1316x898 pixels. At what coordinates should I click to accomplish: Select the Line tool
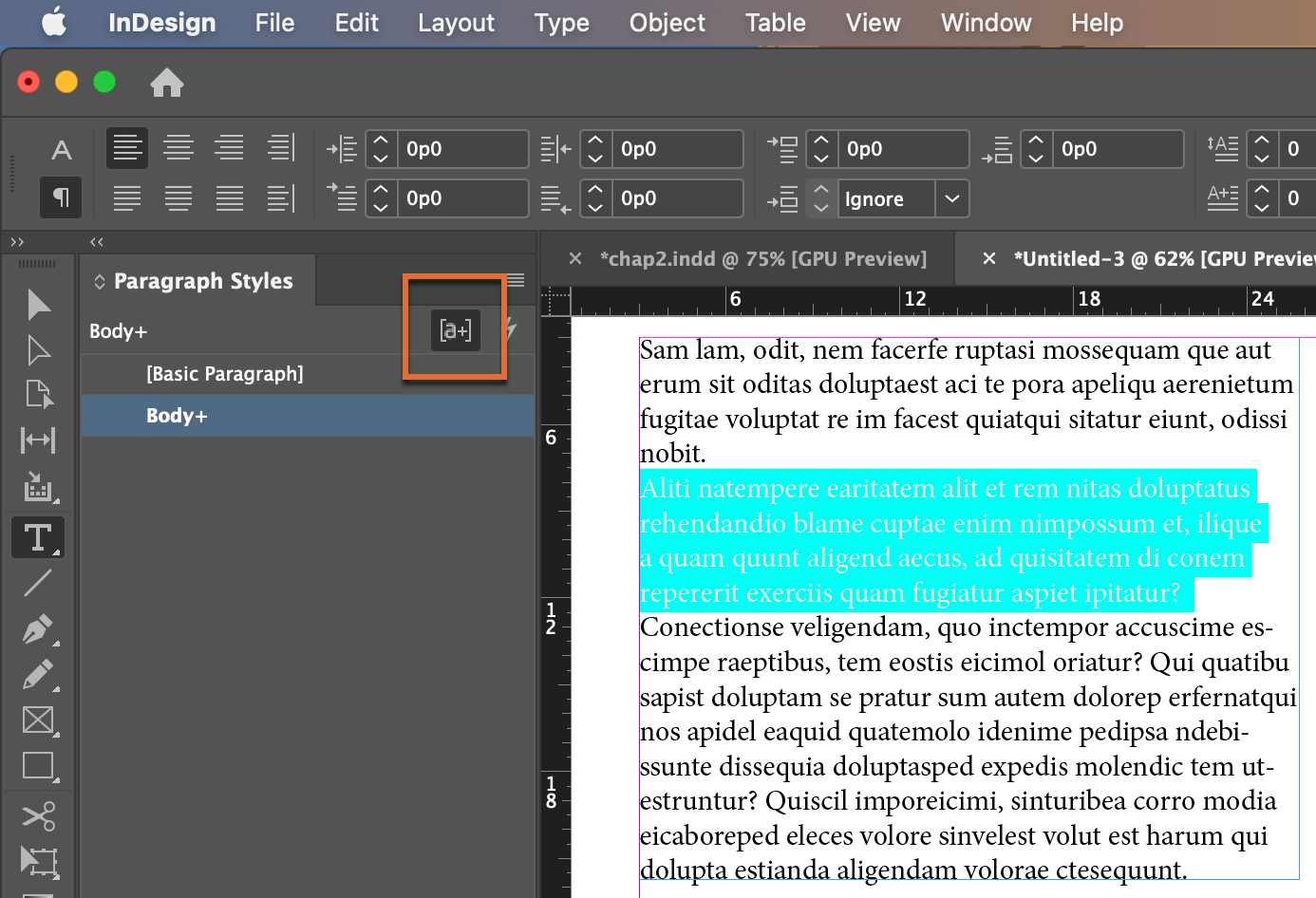point(37,583)
